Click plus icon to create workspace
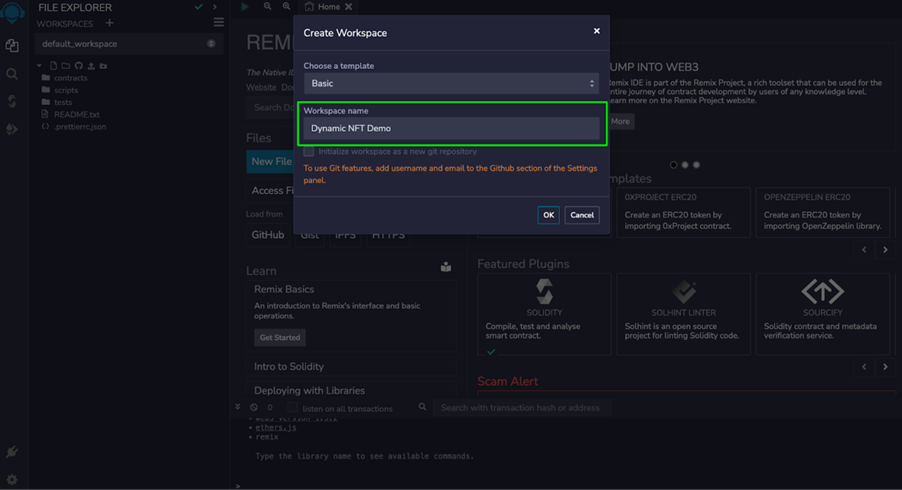The width and height of the screenshot is (902, 490). pyautogui.click(x=109, y=23)
